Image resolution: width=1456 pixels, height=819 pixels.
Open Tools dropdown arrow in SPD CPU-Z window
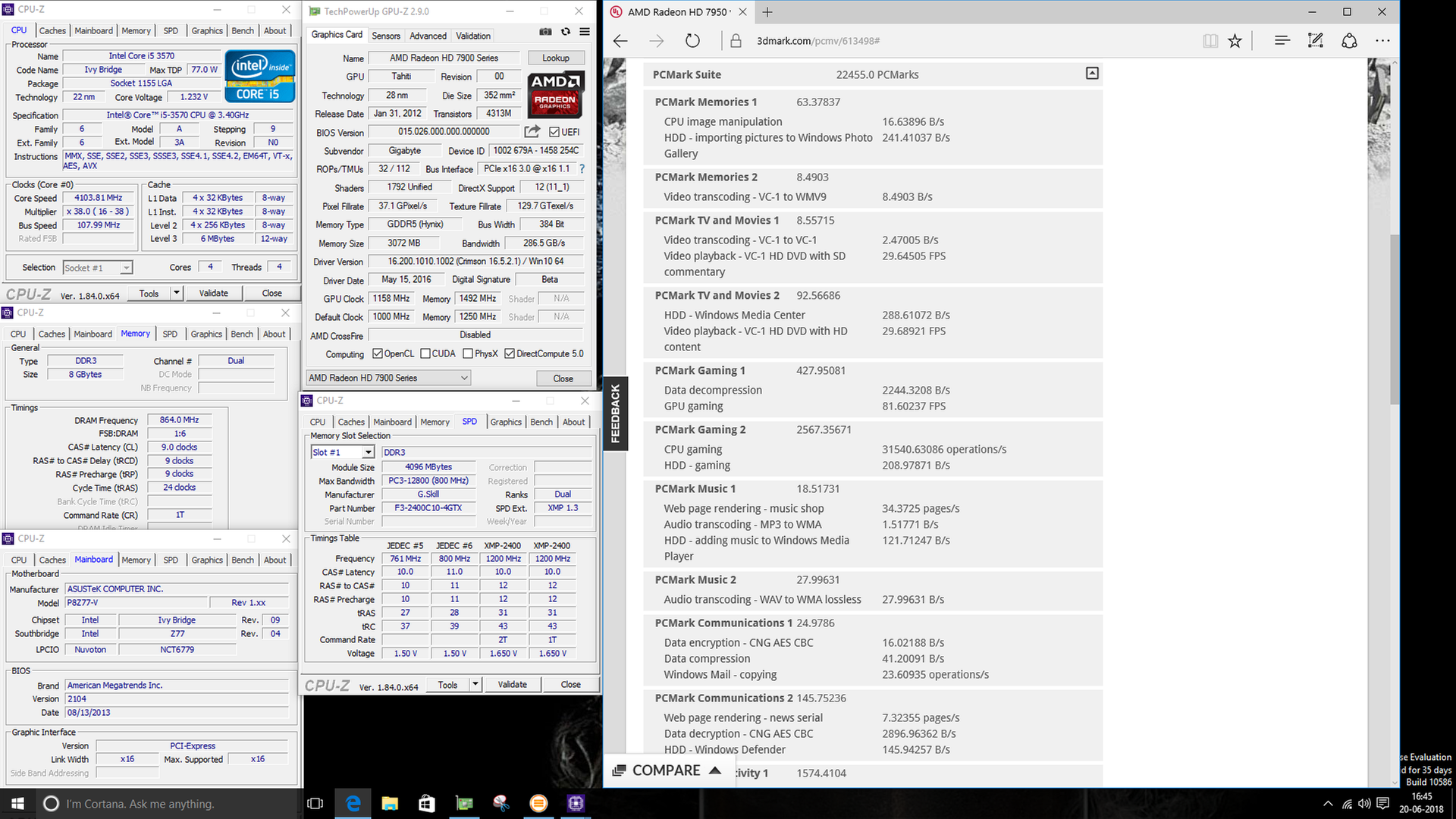coord(475,684)
